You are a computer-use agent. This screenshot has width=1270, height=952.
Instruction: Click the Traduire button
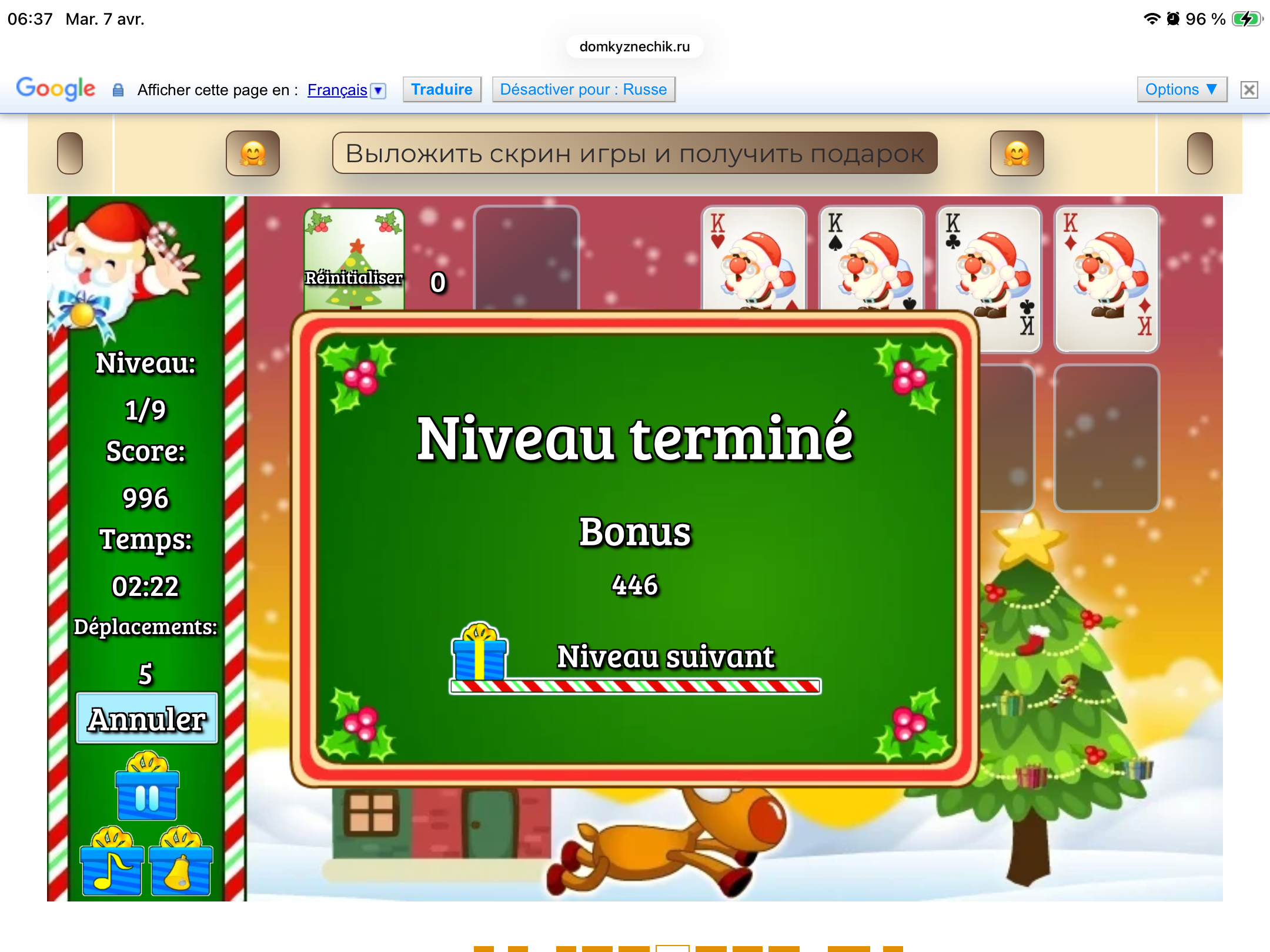point(442,89)
